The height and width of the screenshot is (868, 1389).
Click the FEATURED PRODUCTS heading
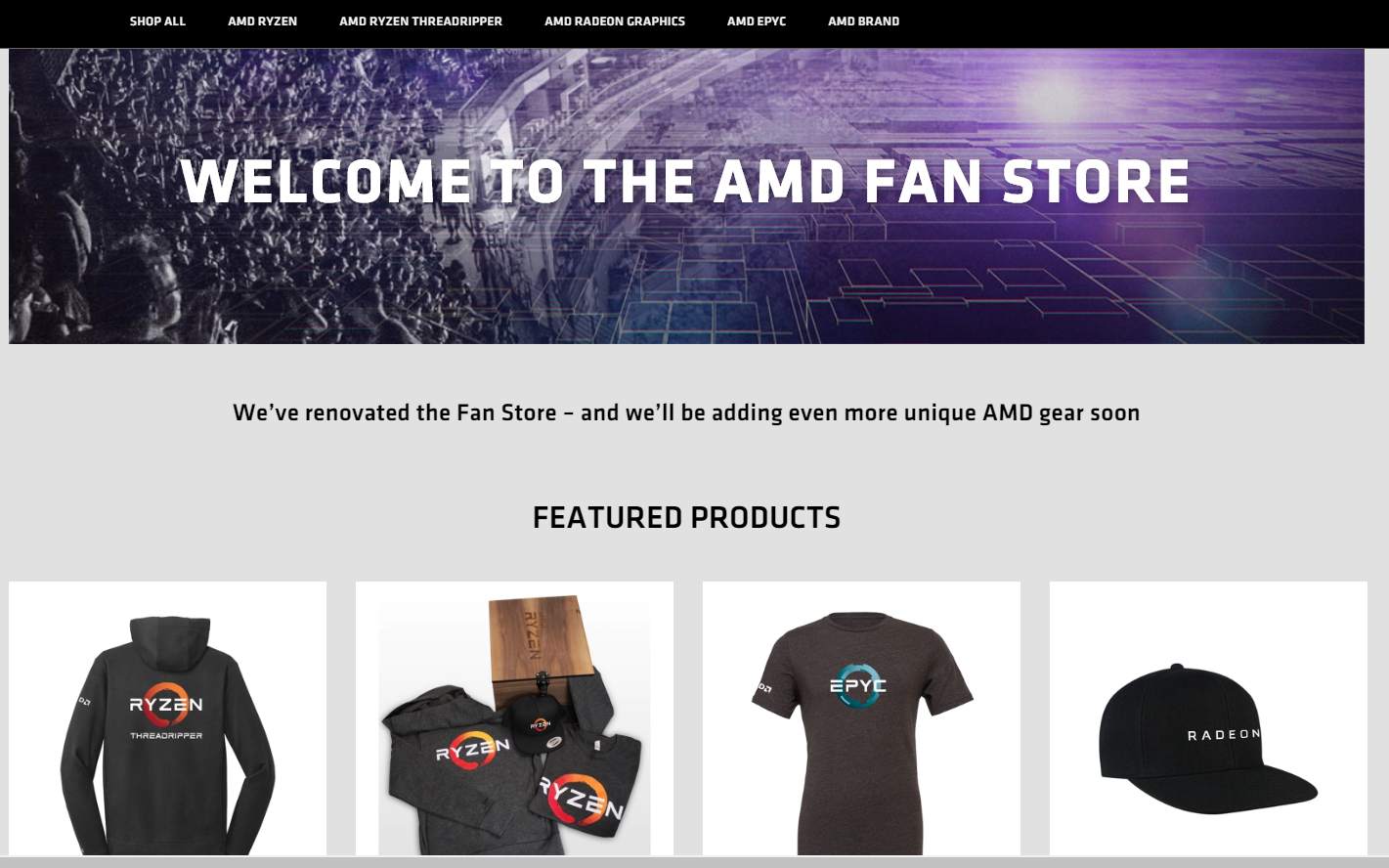(x=686, y=517)
